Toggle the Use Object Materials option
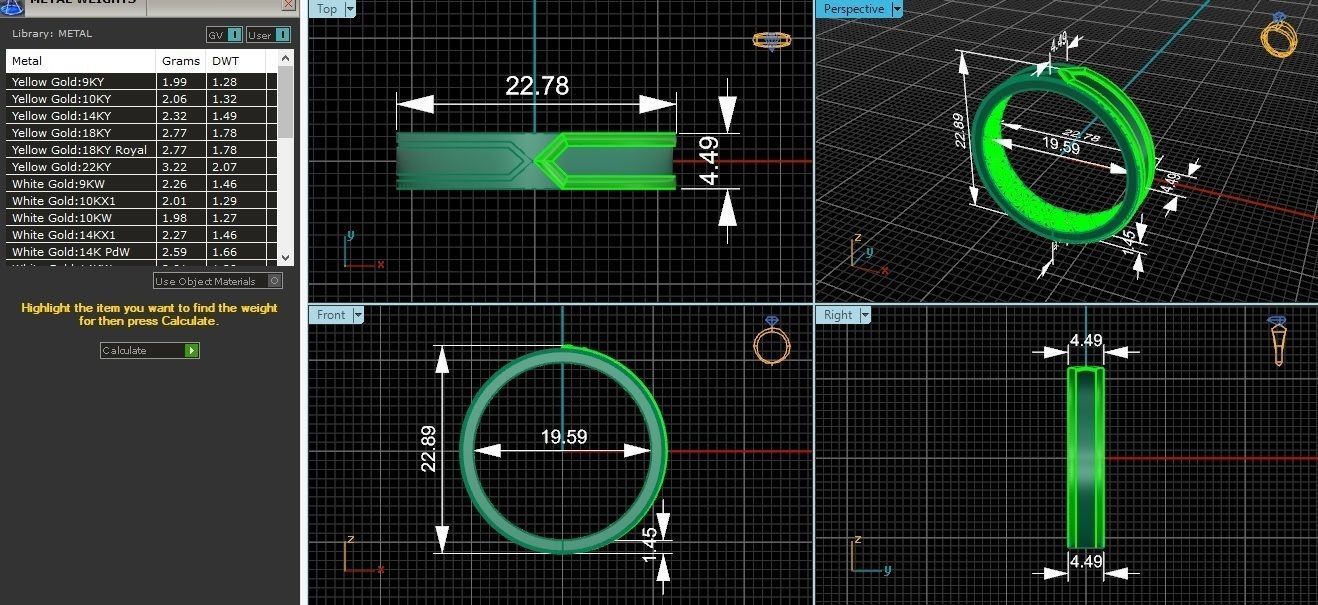This screenshot has height=605, width=1318. tap(218, 281)
